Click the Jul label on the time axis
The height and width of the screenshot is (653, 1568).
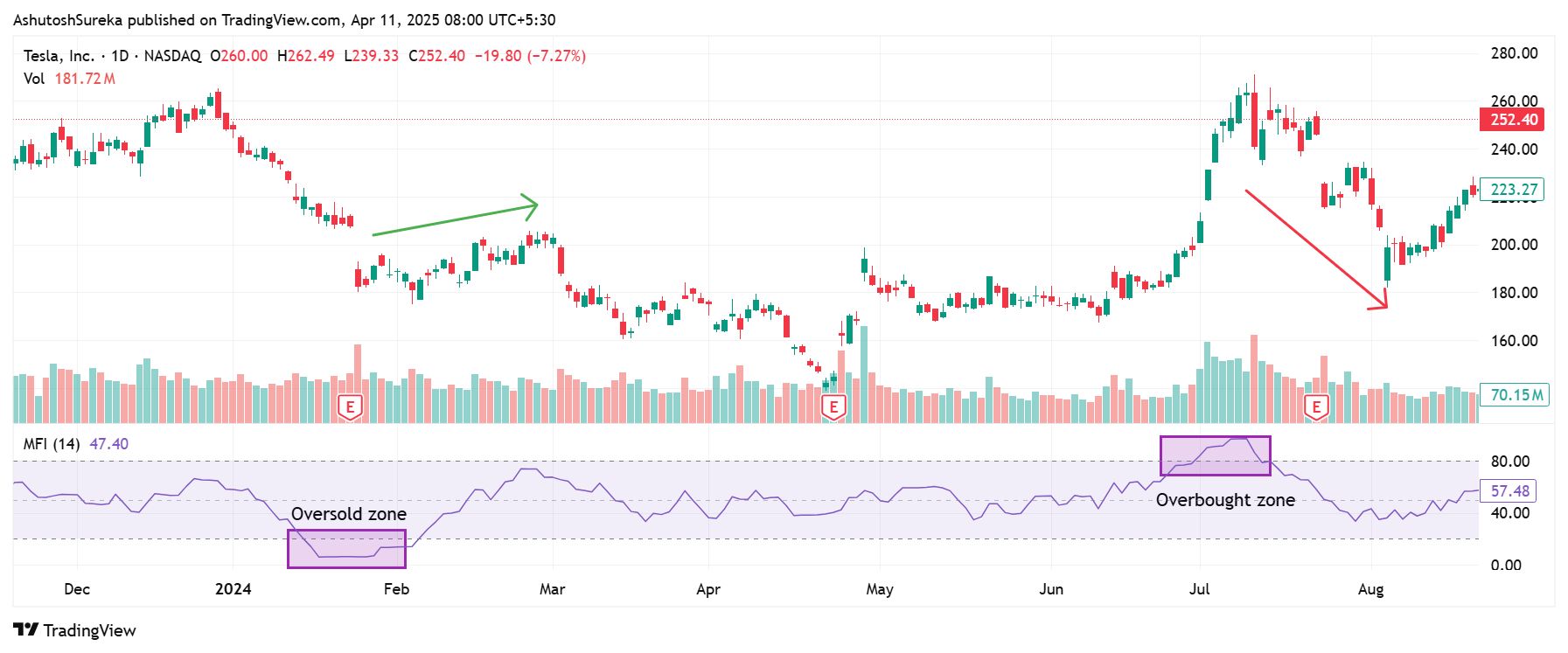pyautogui.click(x=1200, y=589)
